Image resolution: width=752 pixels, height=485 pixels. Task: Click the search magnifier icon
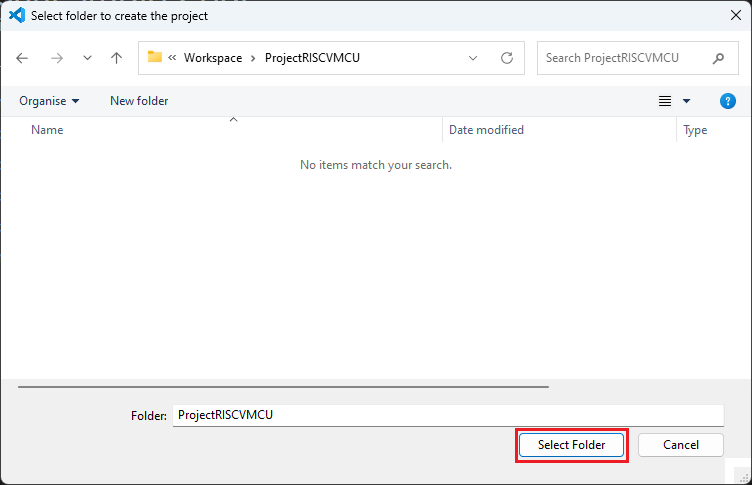coord(718,59)
